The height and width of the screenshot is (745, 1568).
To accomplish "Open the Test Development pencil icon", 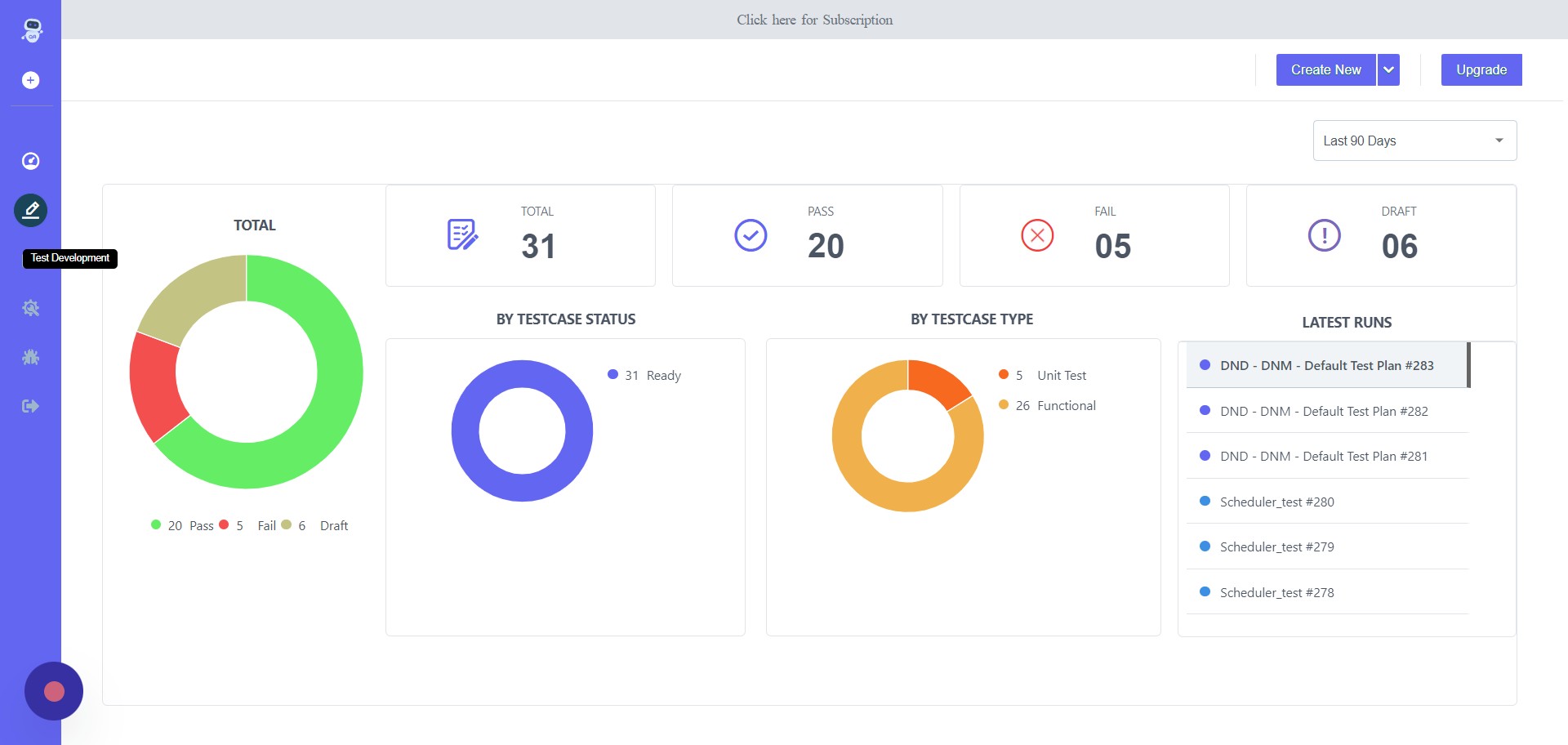I will pos(31,211).
